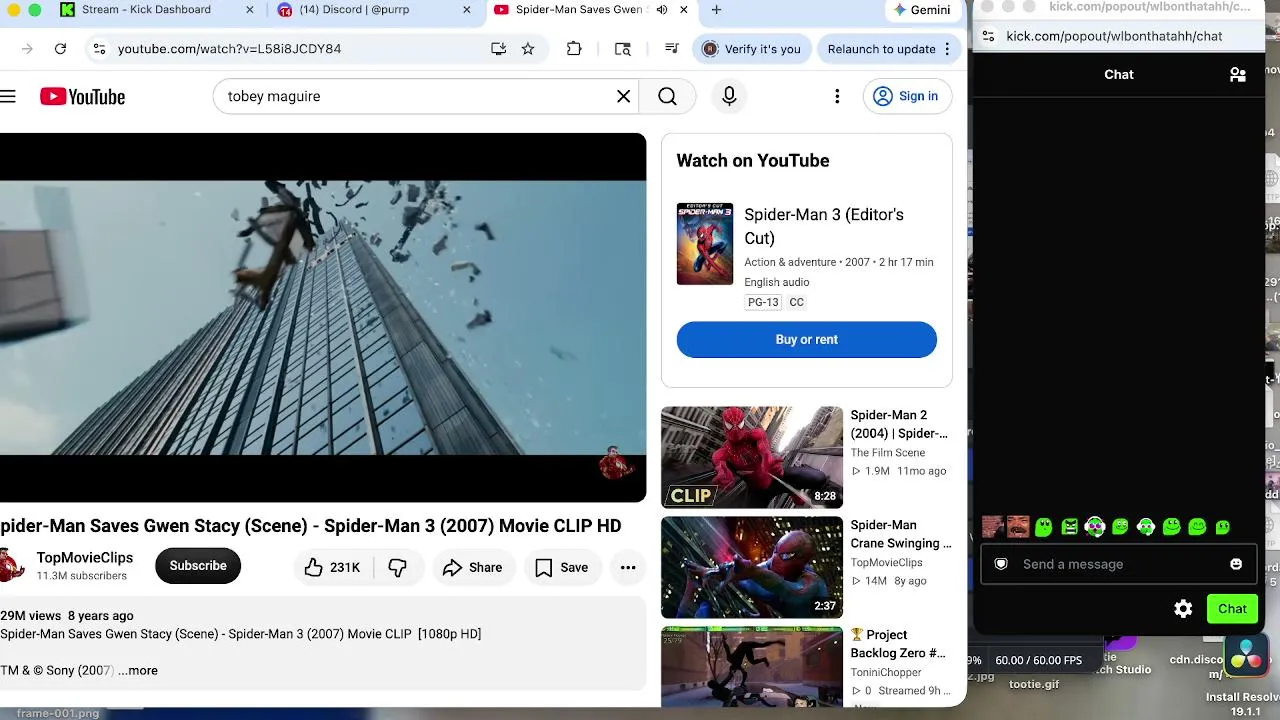Close the Kick Dashboard tab
This screenshot has width=1280, height=720.
pyautogui.click(x=249, y=10)
